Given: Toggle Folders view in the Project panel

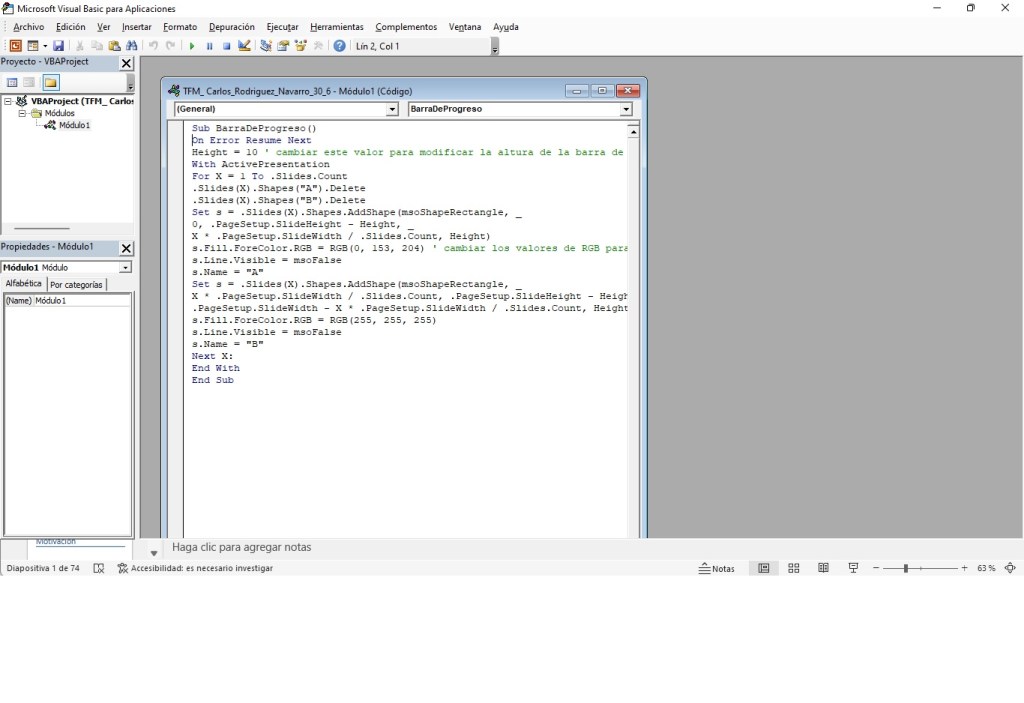Looking at the screenshot, I should [50, 82].
